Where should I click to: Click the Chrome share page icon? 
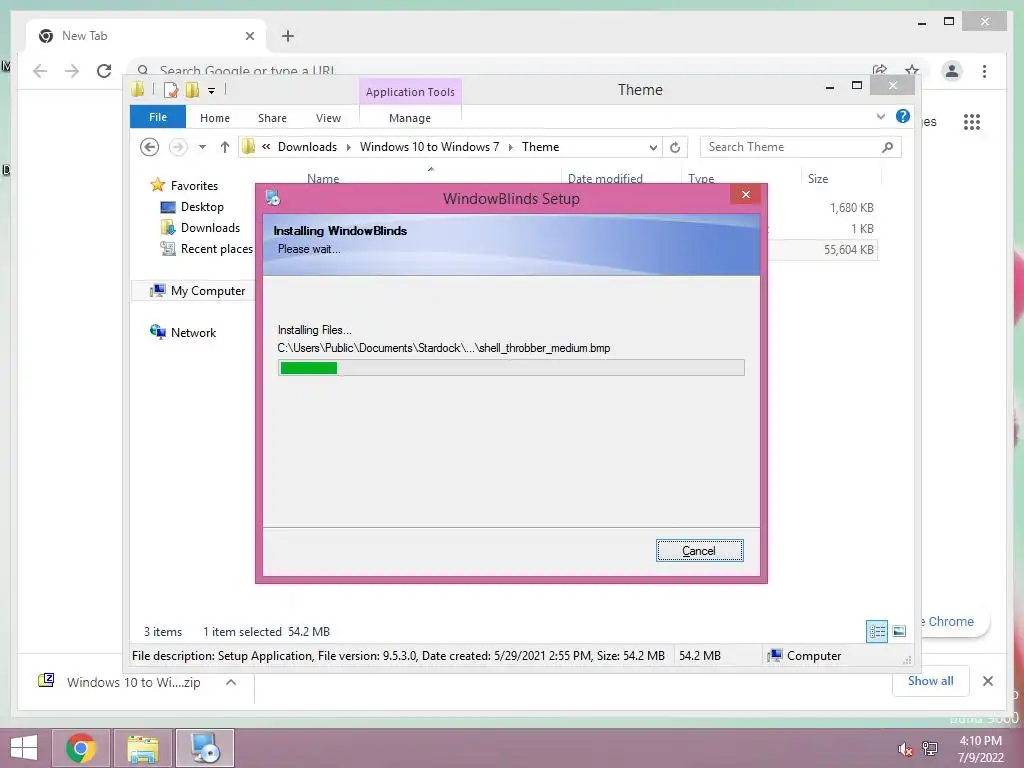(880, 70)
